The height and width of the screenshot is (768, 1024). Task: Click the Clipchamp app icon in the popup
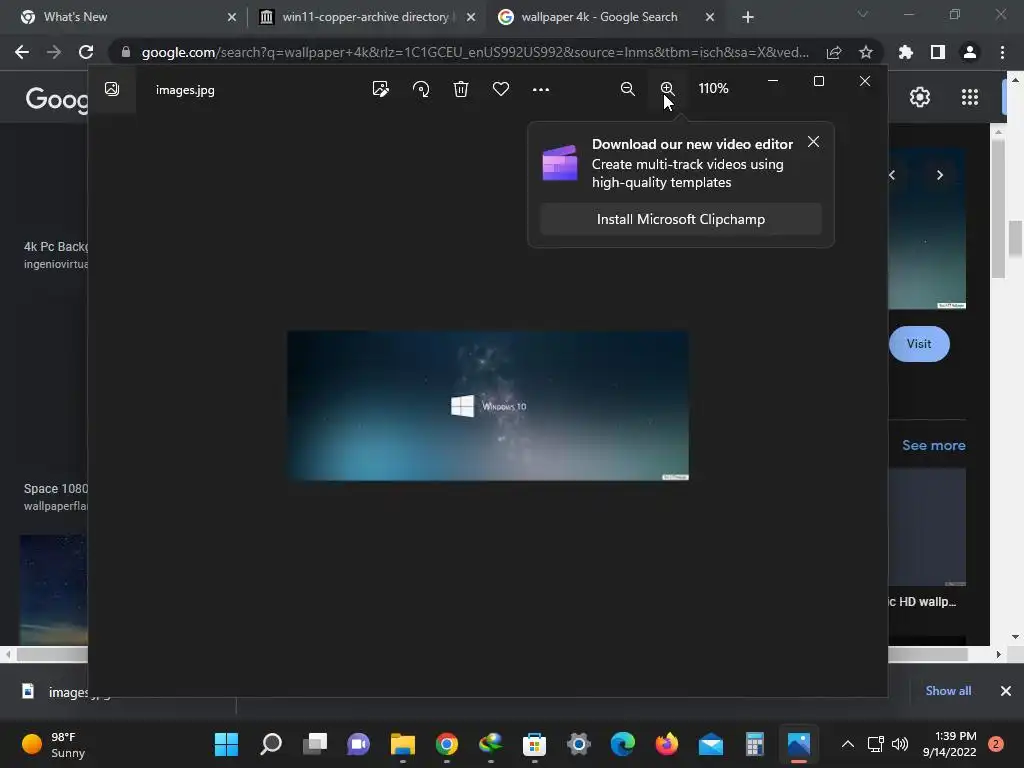560,163
